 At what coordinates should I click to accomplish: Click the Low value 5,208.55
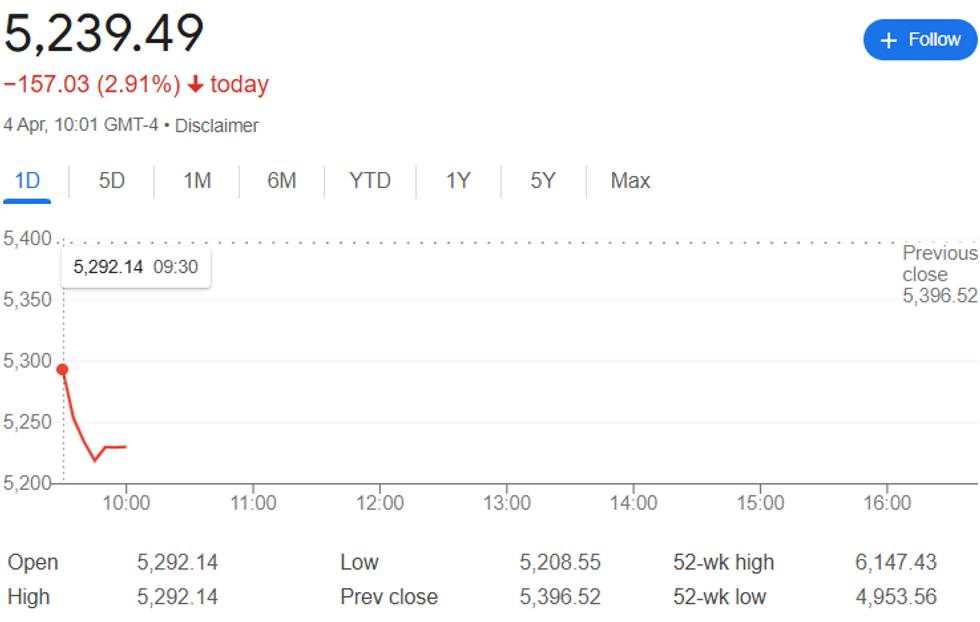(560, 562)
